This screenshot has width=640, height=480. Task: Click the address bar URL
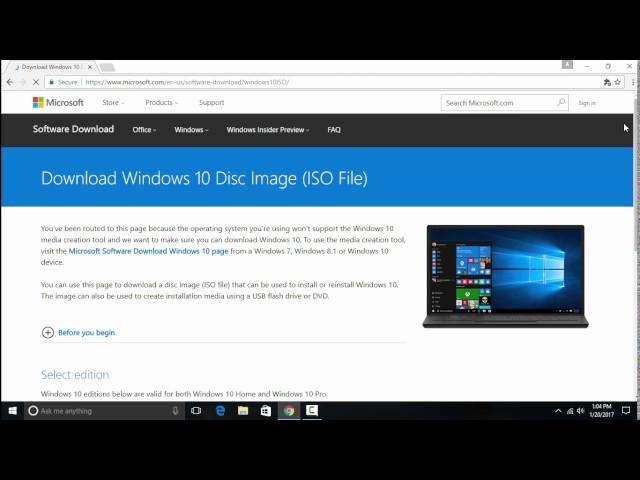(x=187, y=82)
